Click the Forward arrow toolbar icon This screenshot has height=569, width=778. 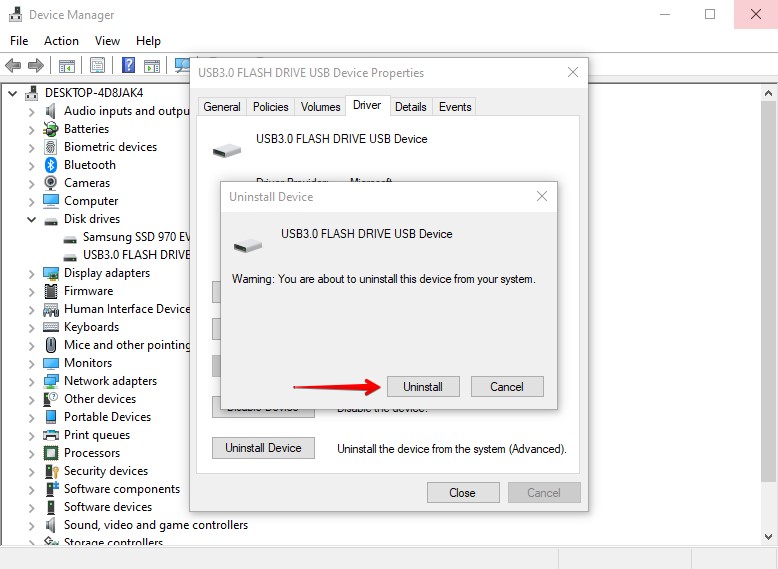click(x=36, y=65)
